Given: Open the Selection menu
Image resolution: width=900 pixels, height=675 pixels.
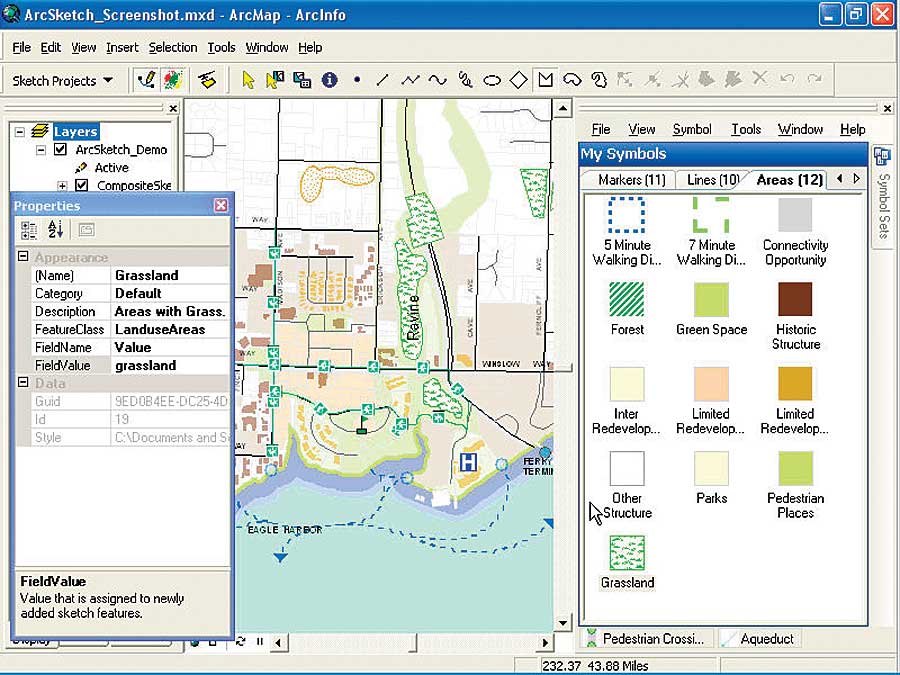Looking at the screenshot, I should click(173, 47).
